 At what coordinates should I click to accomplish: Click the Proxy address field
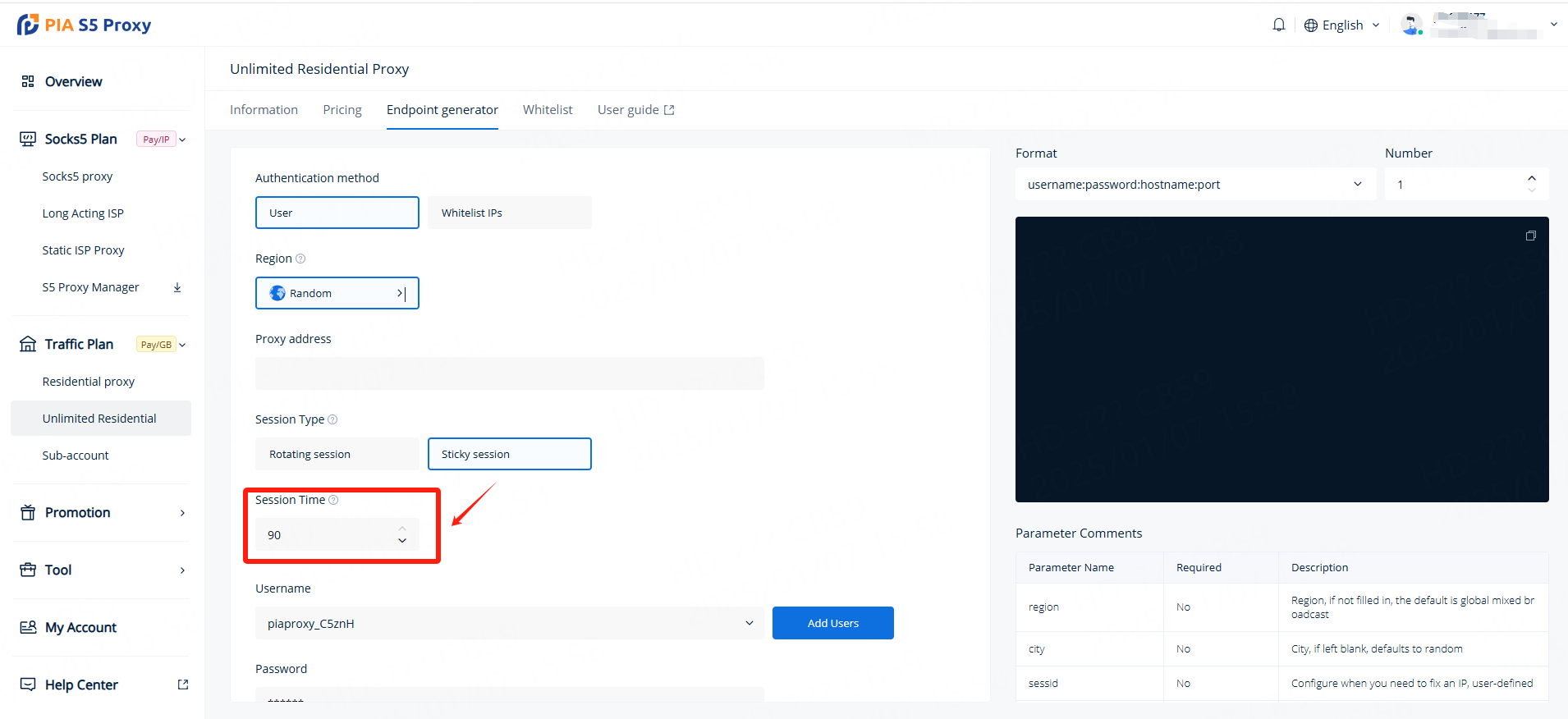tap(509, 373)
